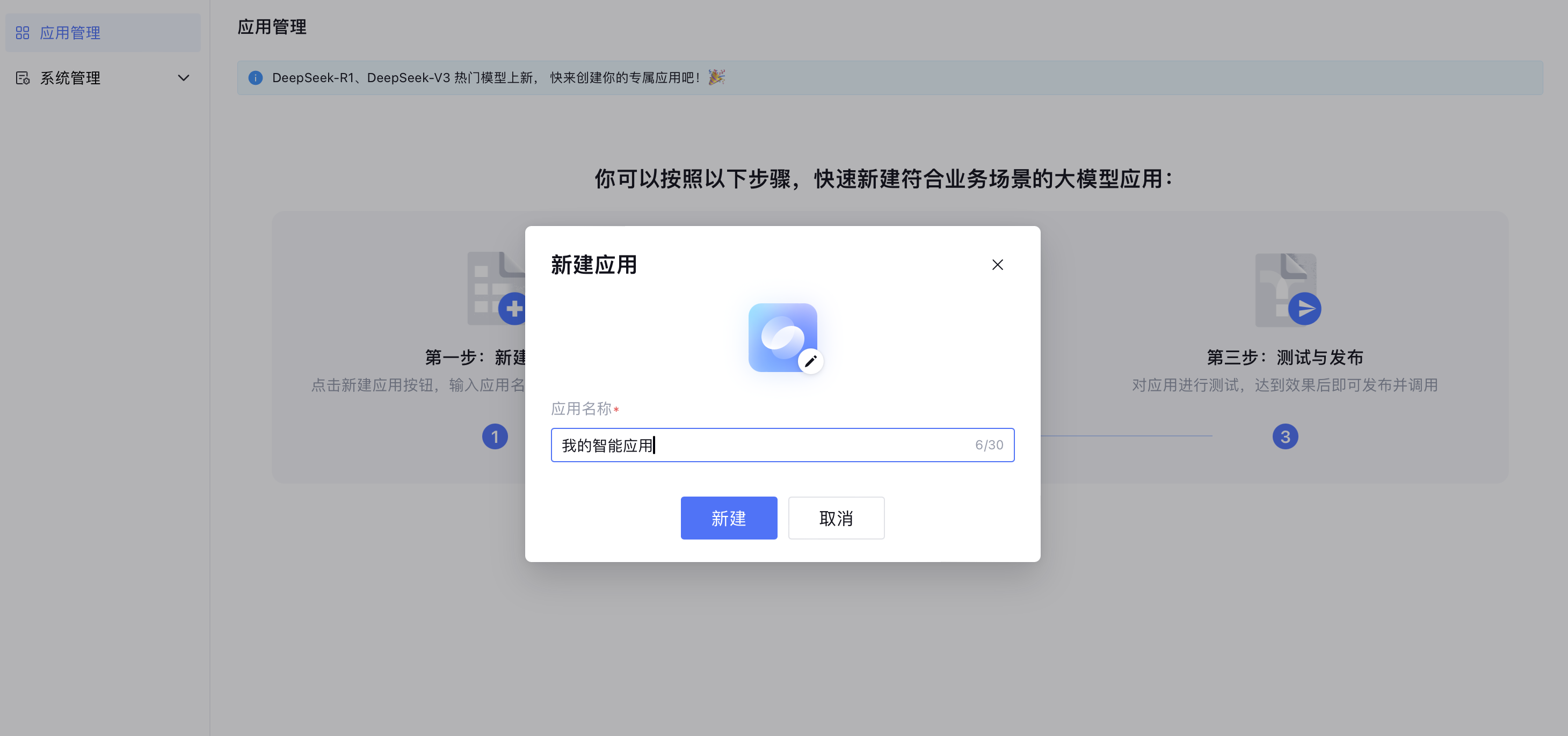
Task: Click the 新建 confirm button
Action: (x=729, y=518)
